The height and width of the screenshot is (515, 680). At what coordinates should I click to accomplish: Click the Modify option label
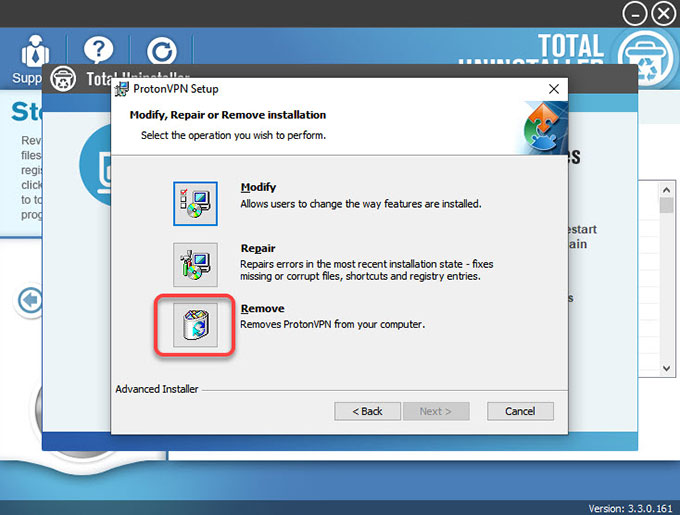258,187
